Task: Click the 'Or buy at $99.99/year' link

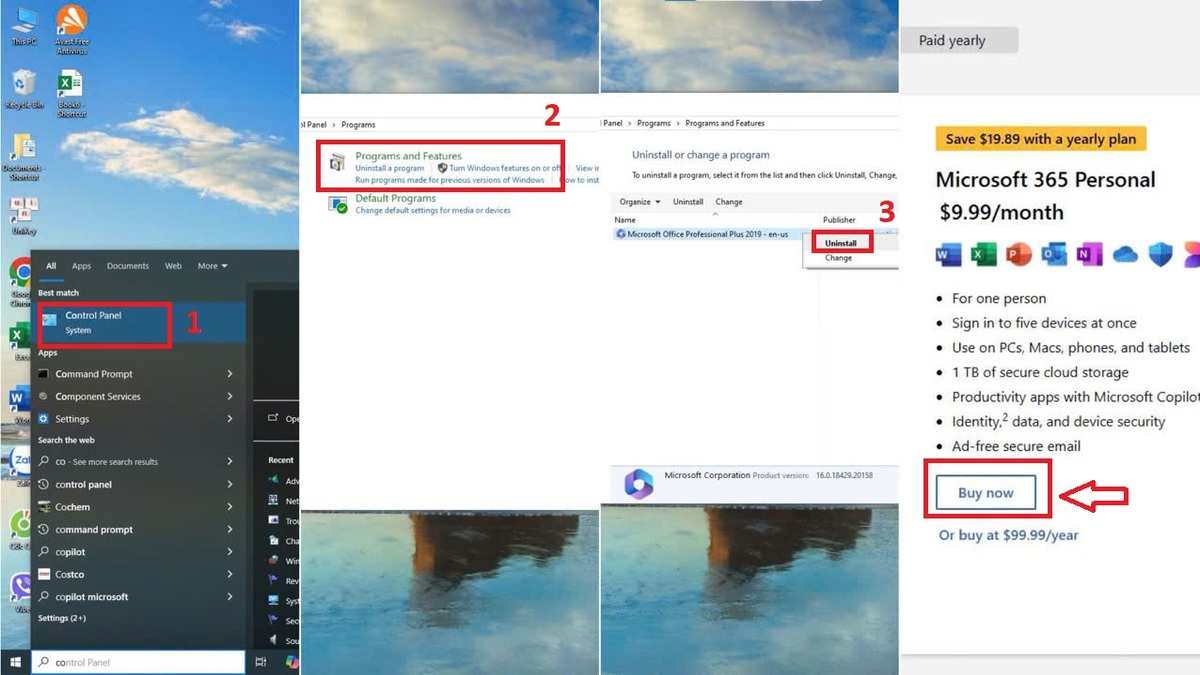Action: (1009, 535)
